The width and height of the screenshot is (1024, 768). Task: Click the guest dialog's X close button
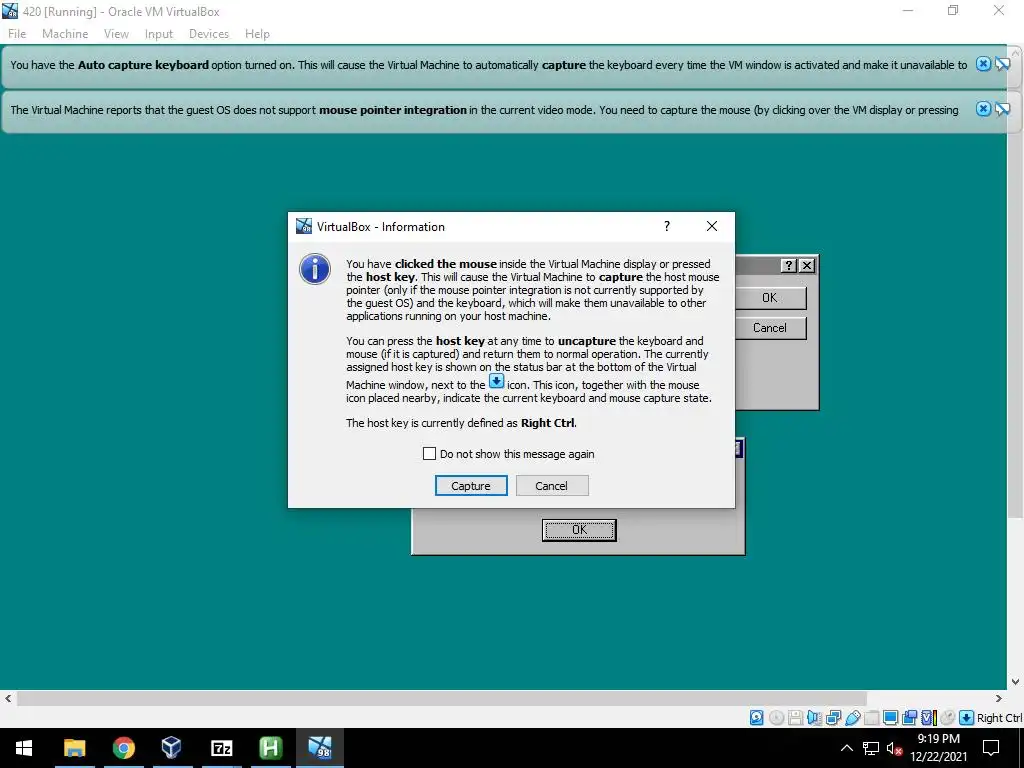[x=807, y=265]
